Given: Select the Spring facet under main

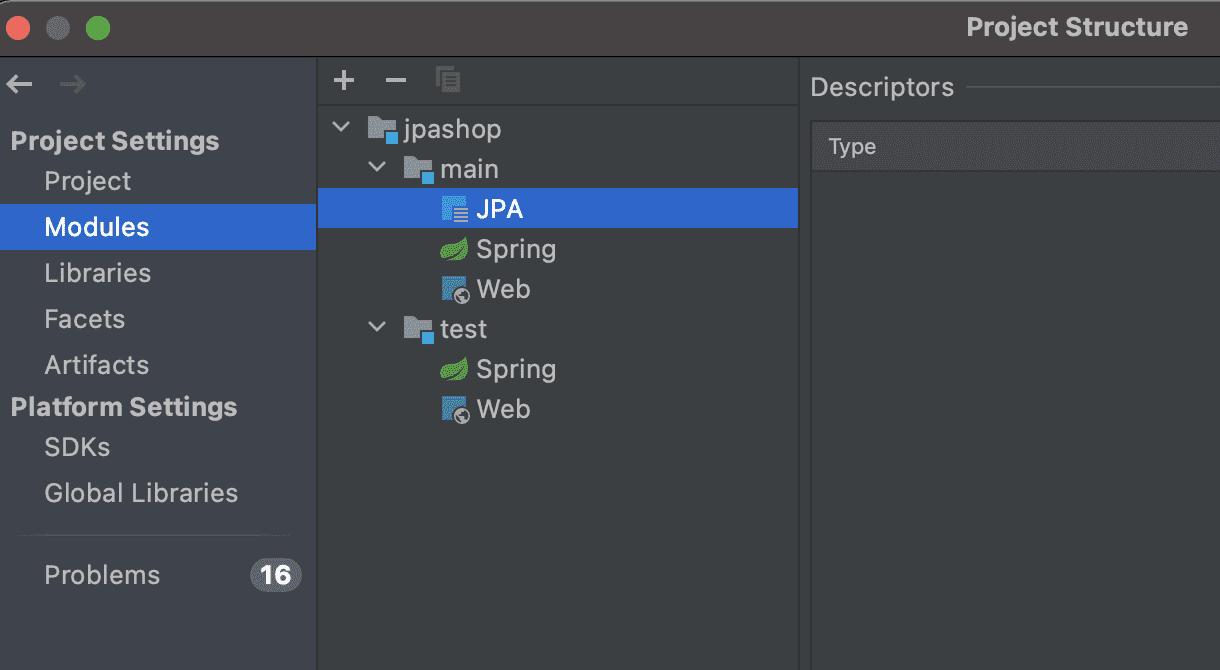Looking at the screenshot, I should [515, 249].
